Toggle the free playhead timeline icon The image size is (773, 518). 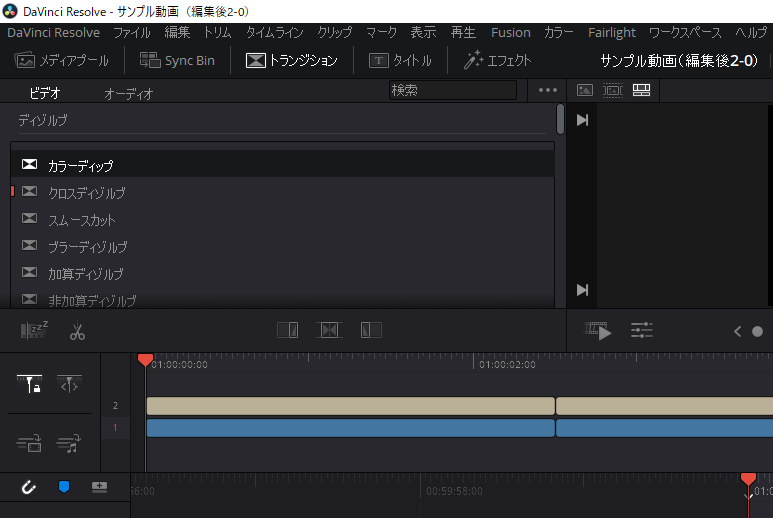tap(69, 384)
